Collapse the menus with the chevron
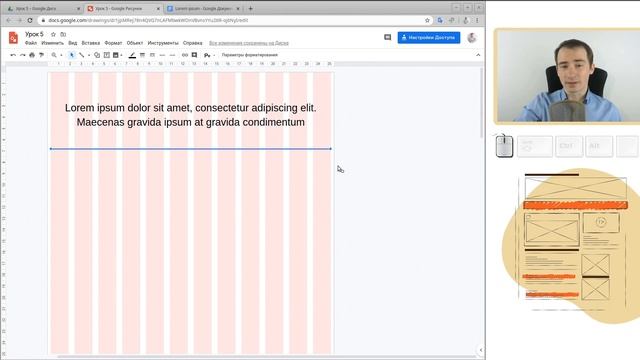 coord(478,55)
